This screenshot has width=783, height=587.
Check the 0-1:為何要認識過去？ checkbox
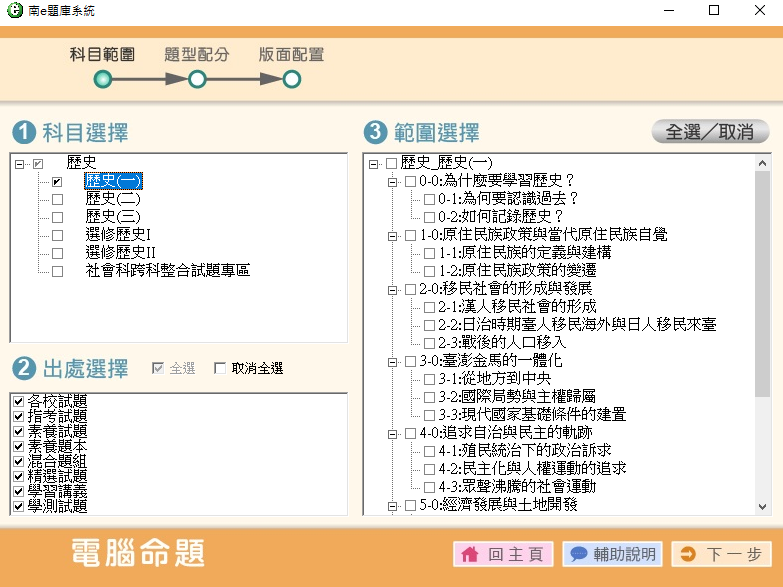coord(429,199)
